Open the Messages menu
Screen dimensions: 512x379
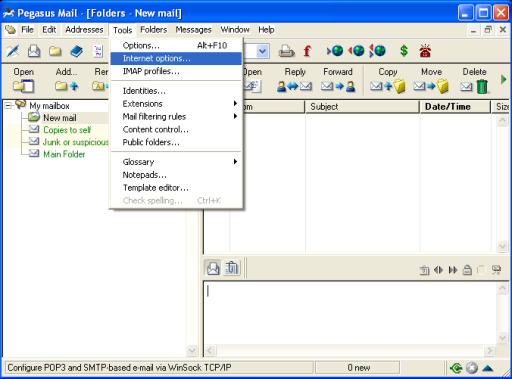(193, 30)
